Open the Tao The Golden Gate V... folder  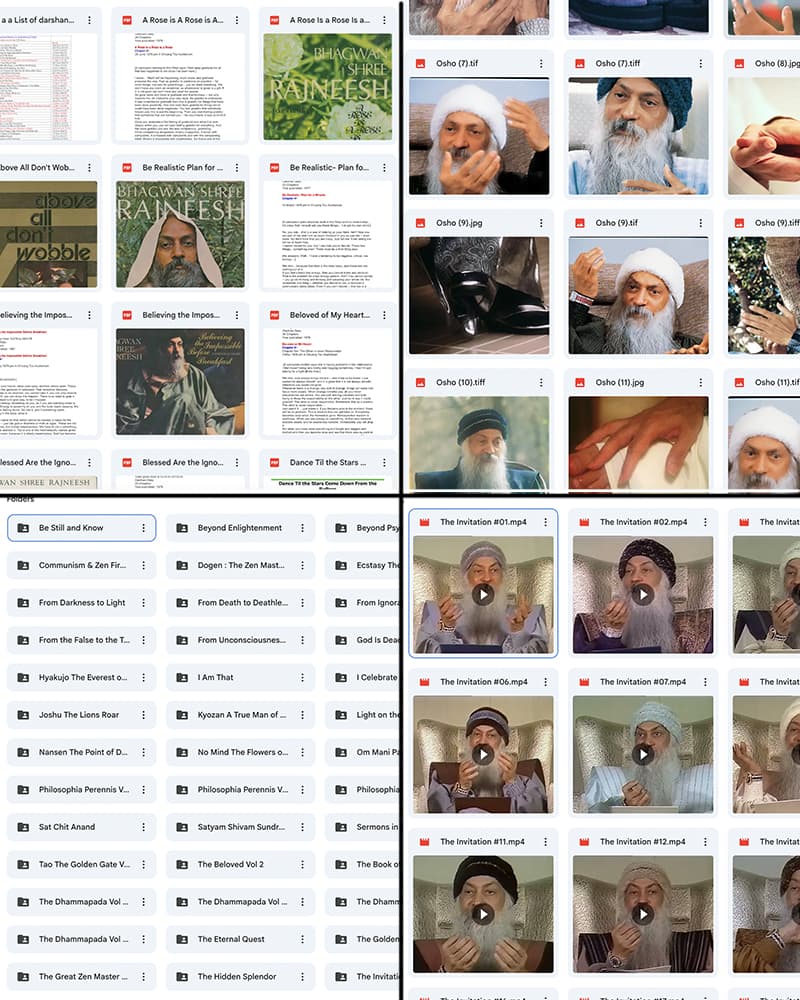click(x=81, y=865)
